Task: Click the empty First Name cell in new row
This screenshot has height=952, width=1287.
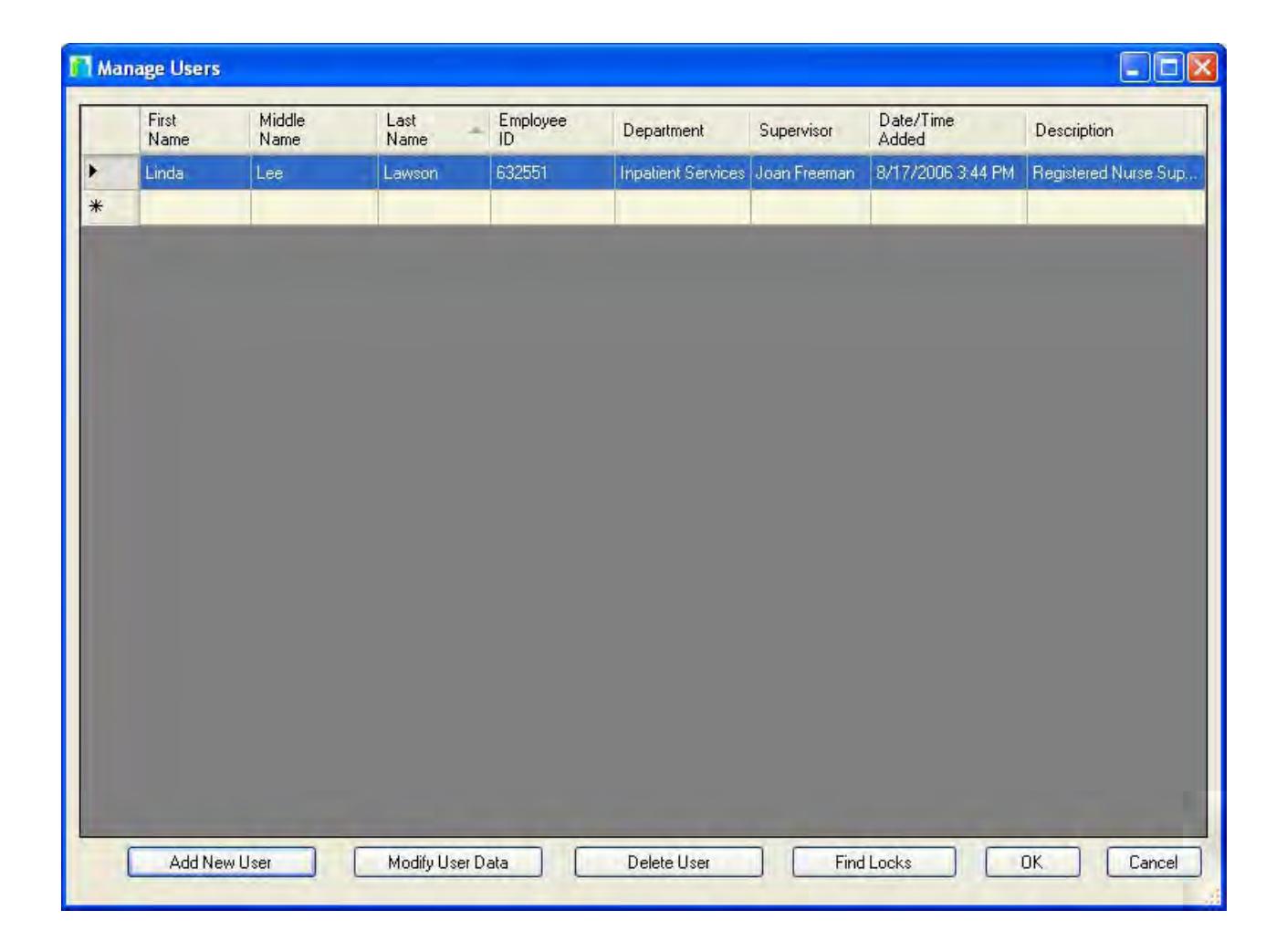Action: pyautogui.click(x=194, y=207)
